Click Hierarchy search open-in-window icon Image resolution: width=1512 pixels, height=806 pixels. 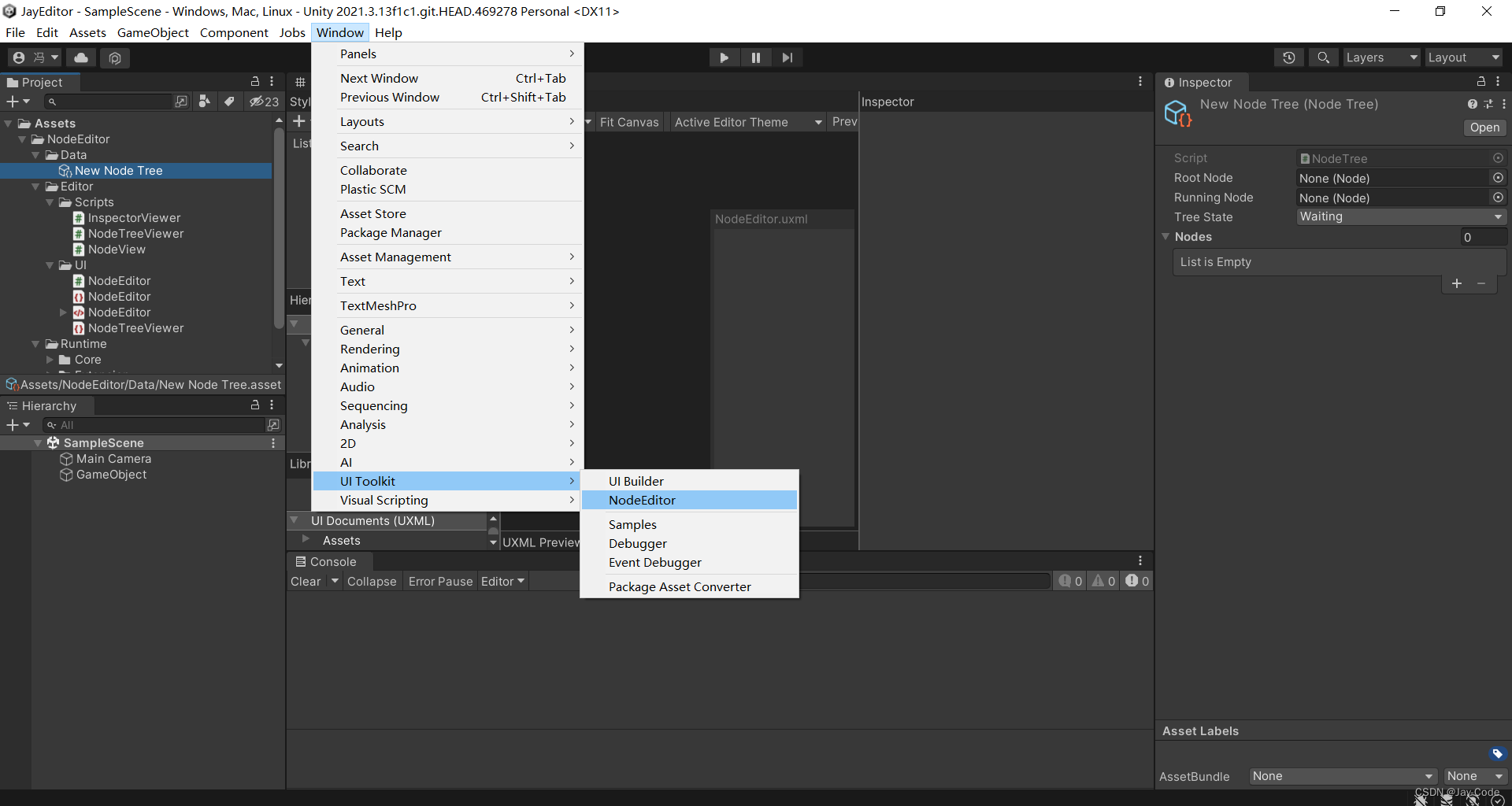tap(273, 425)
